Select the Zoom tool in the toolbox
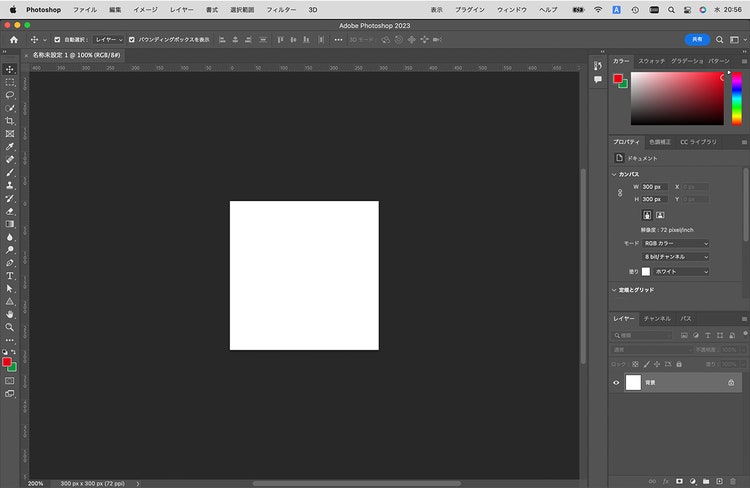Image resolution: width=750 pixels, height=488 pixels. pos(10,328)
